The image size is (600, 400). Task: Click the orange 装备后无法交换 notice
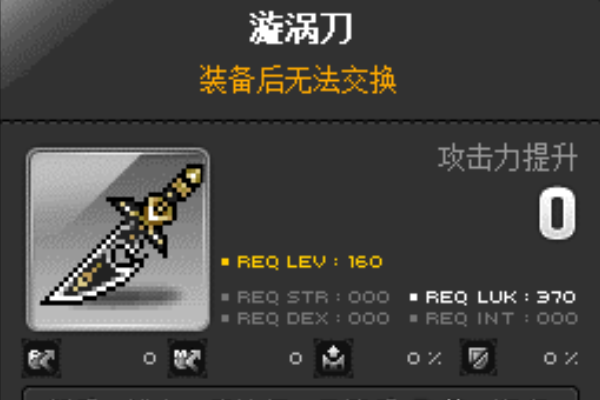pos(298,79)
